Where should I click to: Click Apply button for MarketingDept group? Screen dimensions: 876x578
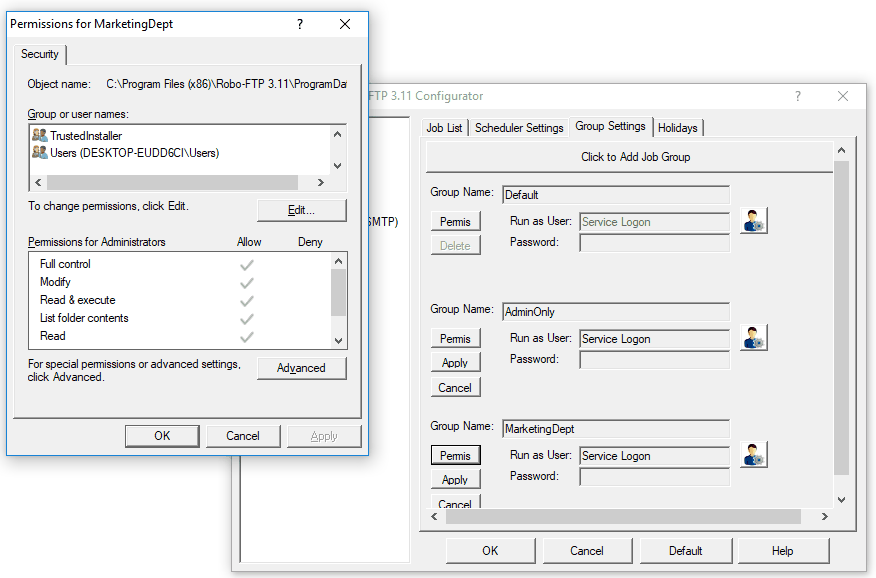[455, 479]
